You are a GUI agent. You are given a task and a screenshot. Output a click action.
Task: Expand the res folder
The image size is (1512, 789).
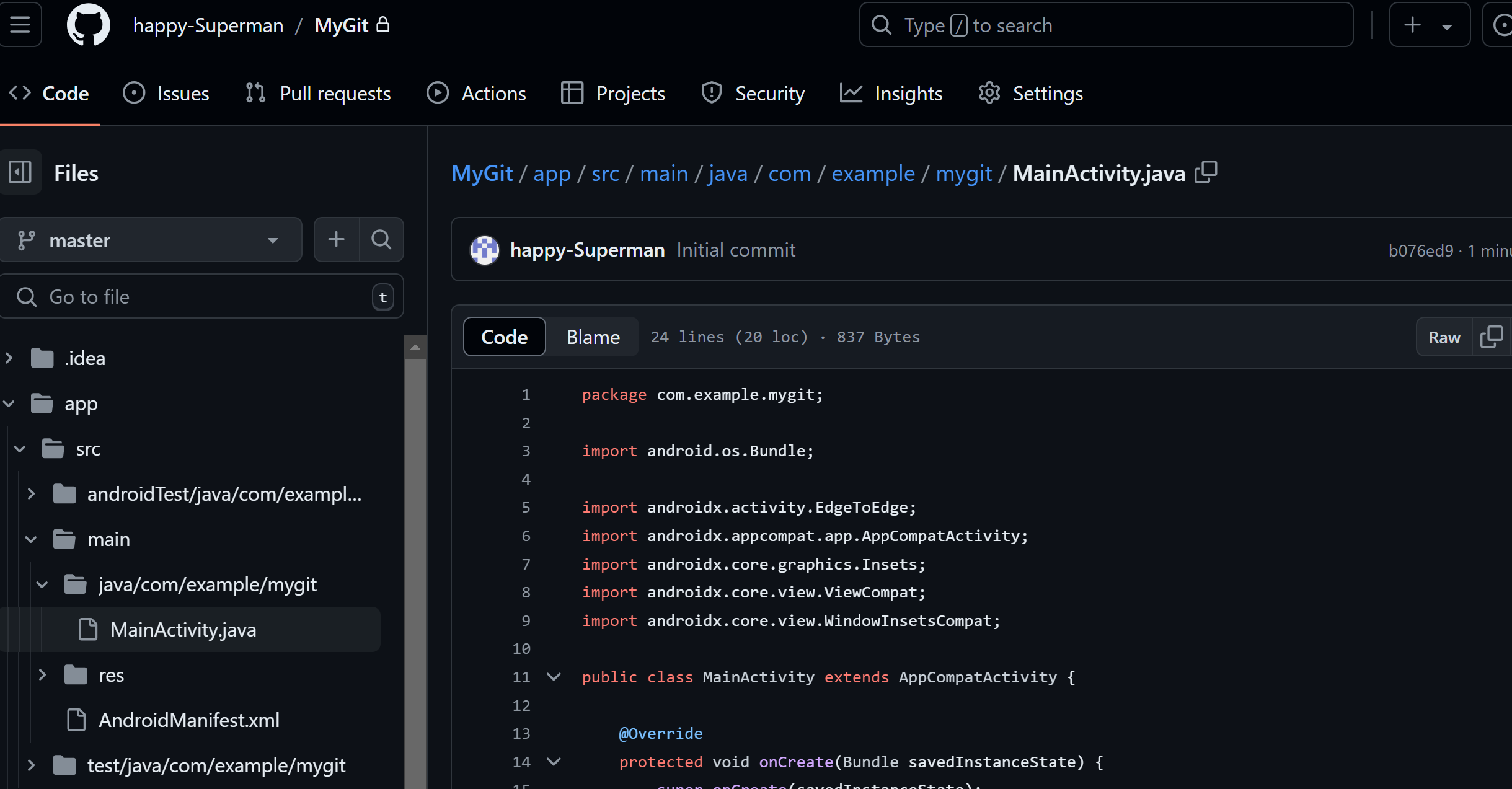tap(42, 674)
